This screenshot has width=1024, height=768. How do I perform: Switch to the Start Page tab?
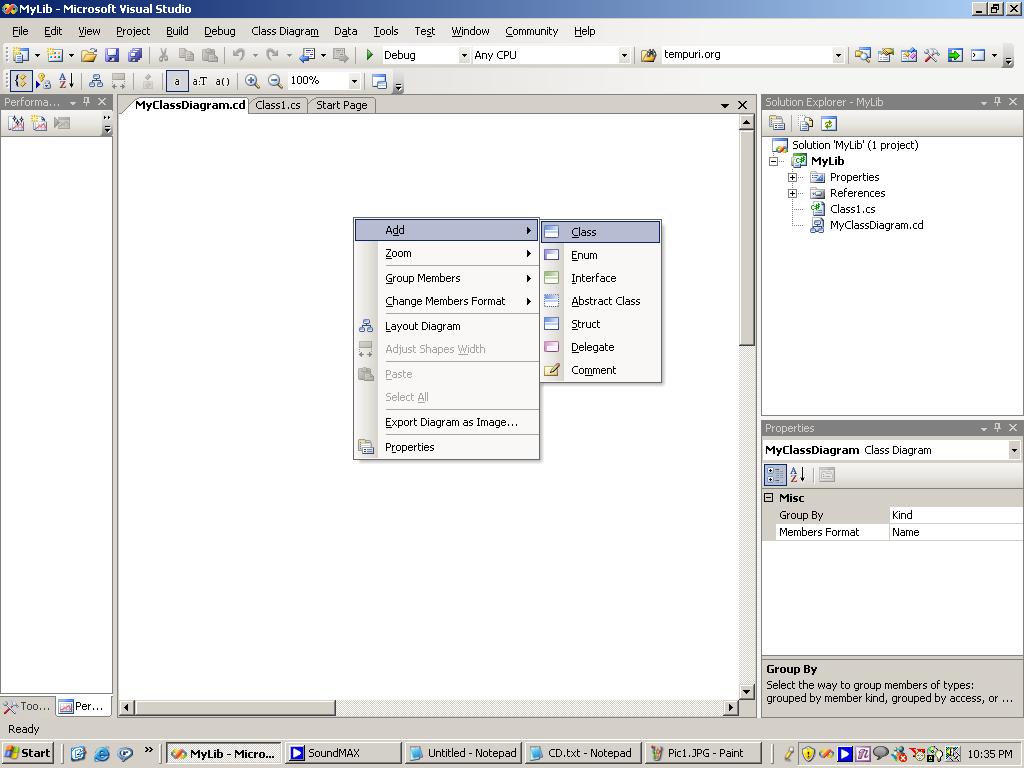[342, 105]
